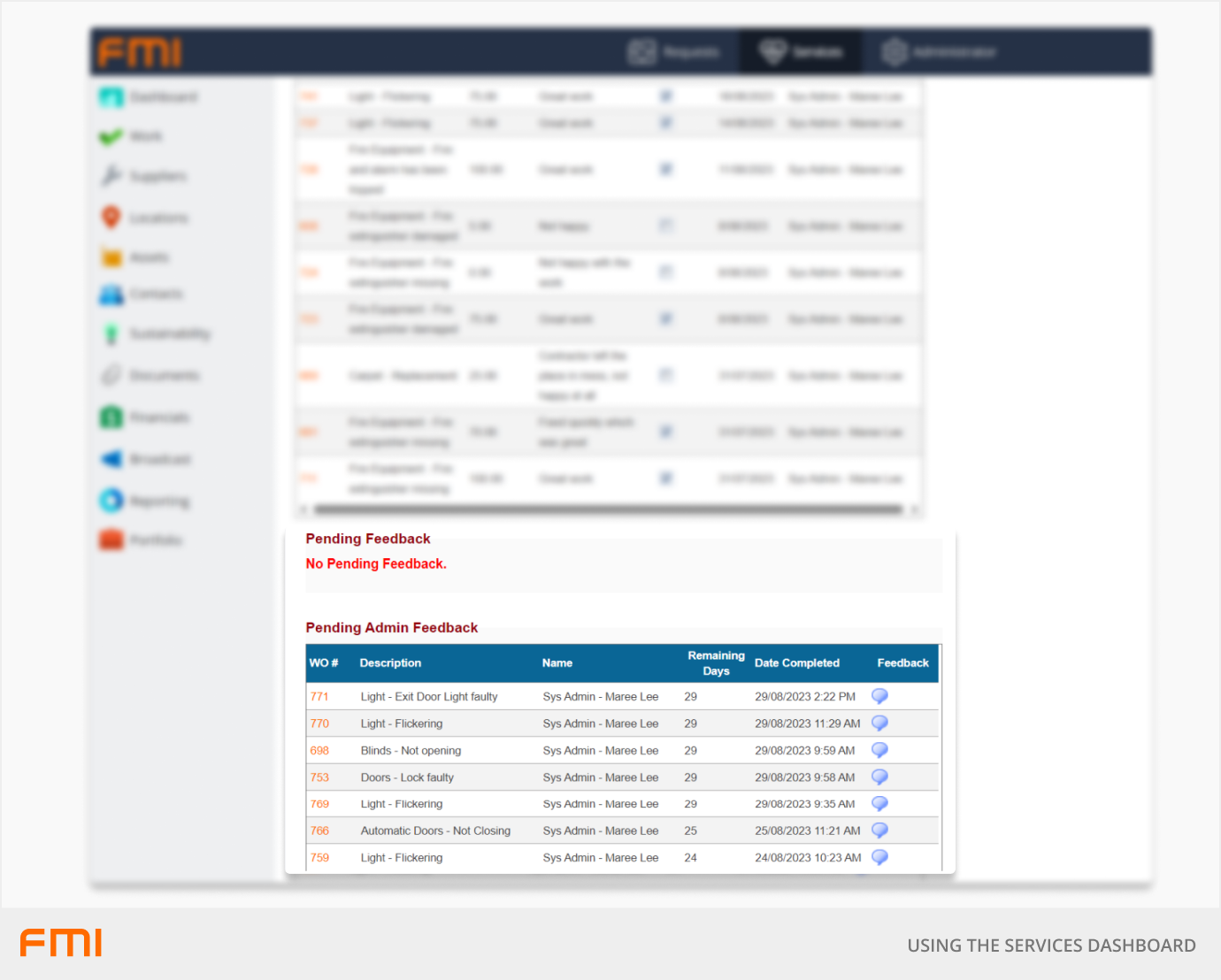
Task: Click the Dashboard icon in sidebar
Action: pyautogui.click(x=111, y=96)
